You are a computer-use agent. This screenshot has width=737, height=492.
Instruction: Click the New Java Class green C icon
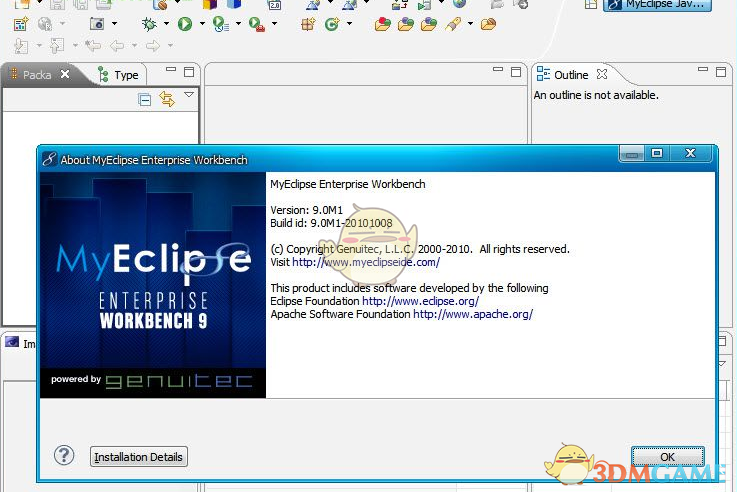(332, 24)
